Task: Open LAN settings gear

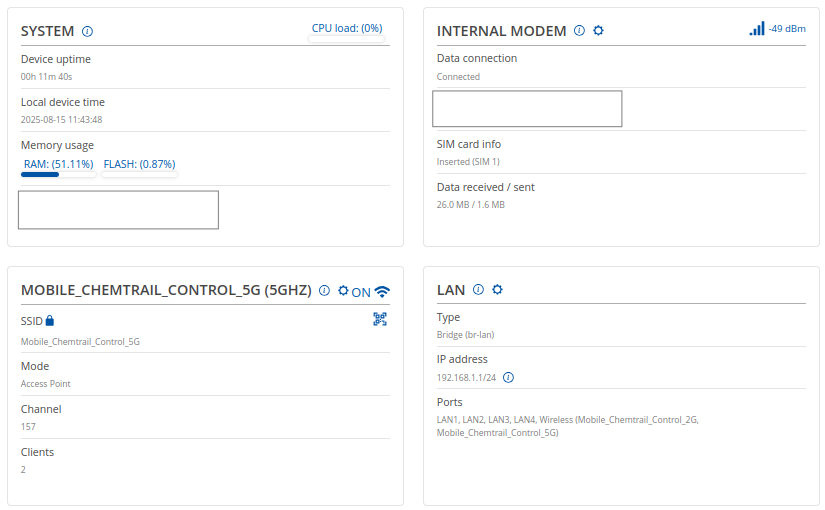Action: tap(497, 289)
